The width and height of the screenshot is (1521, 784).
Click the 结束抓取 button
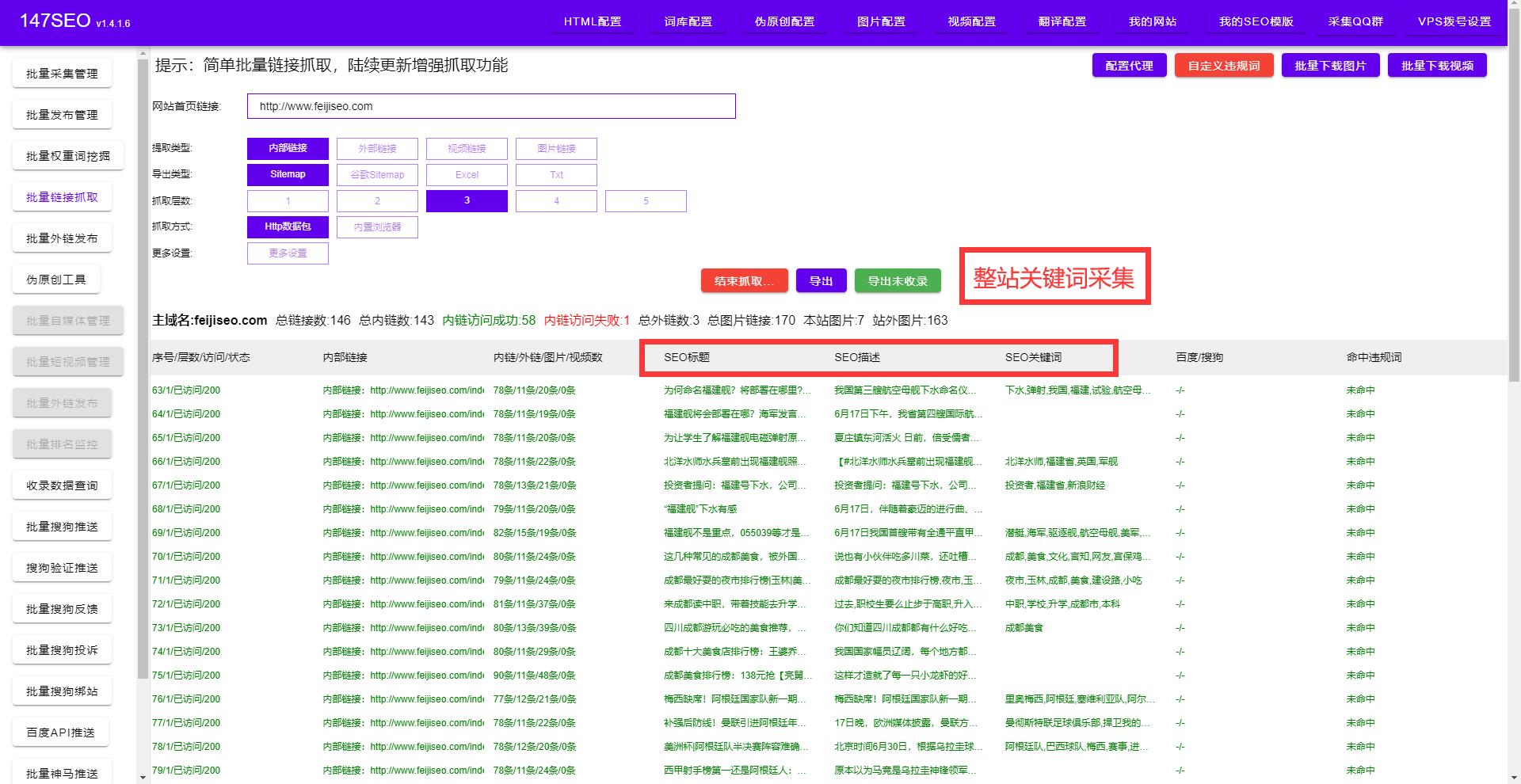point(744,280)
